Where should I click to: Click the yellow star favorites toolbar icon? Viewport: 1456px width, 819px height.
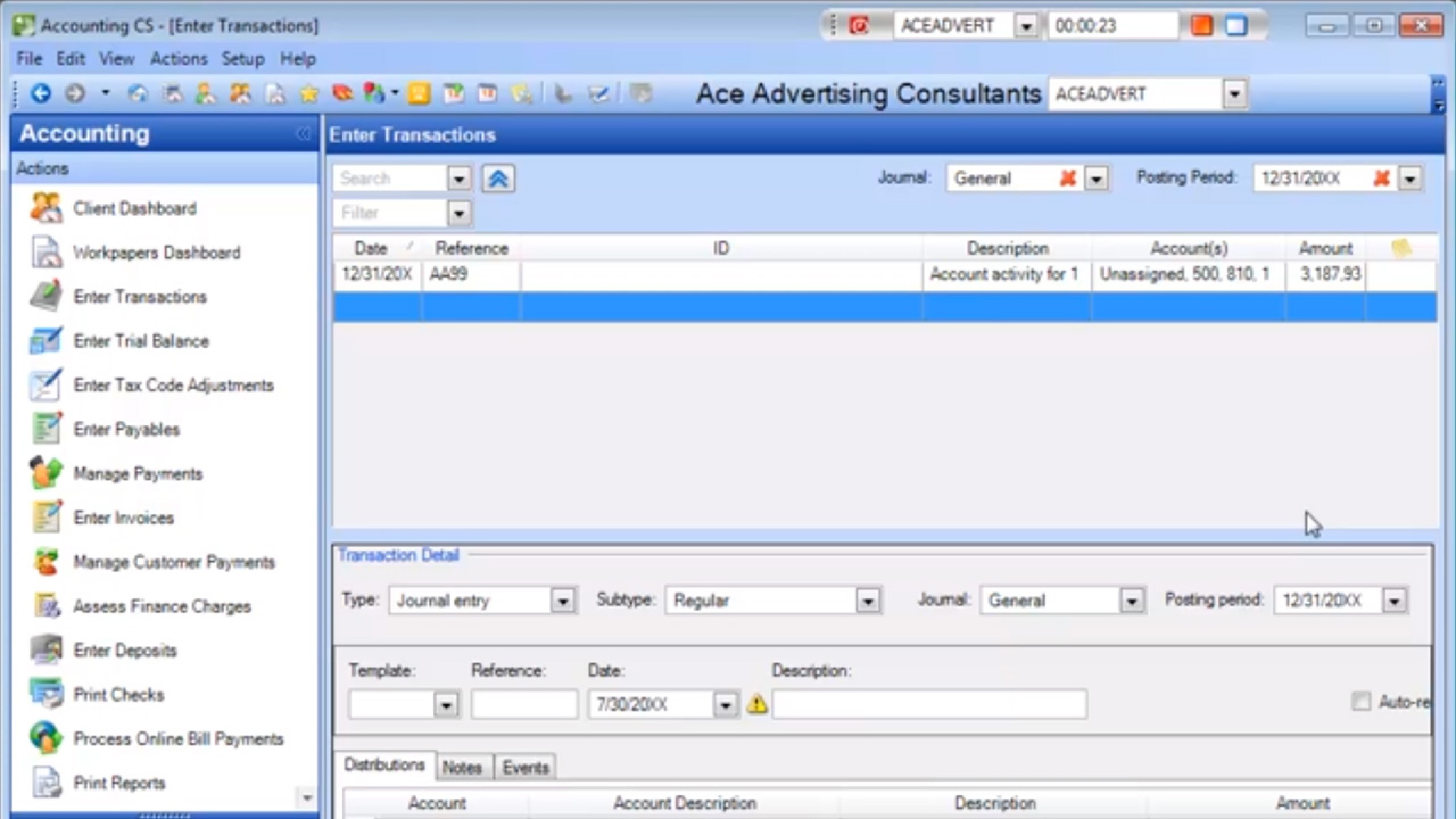pos(309,93)
